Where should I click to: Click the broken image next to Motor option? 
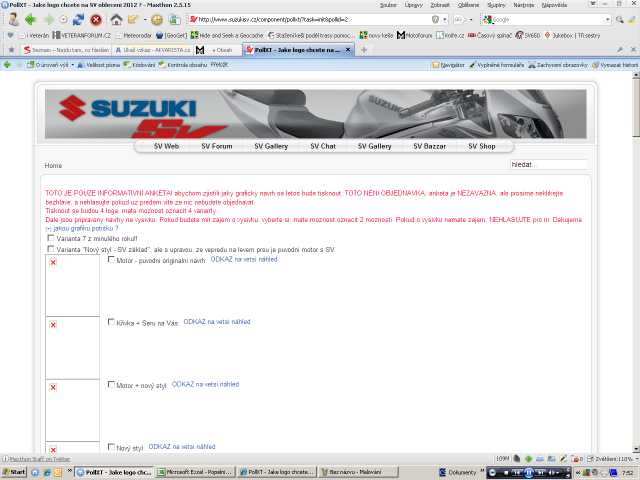coord(53,262)
